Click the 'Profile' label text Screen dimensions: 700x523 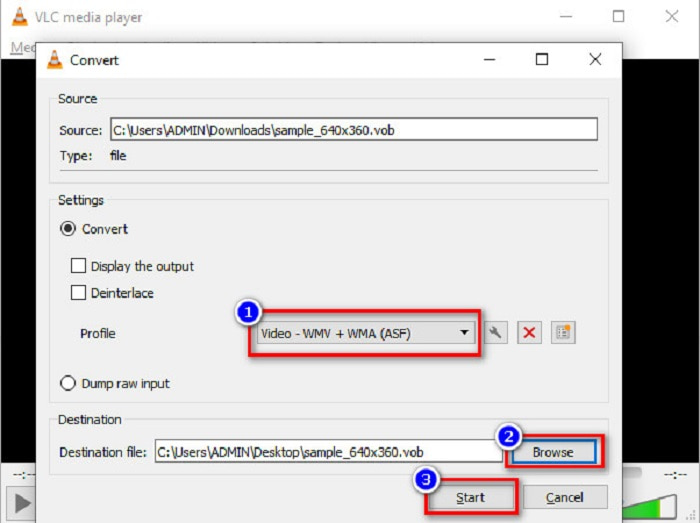[x=98, y=333]
